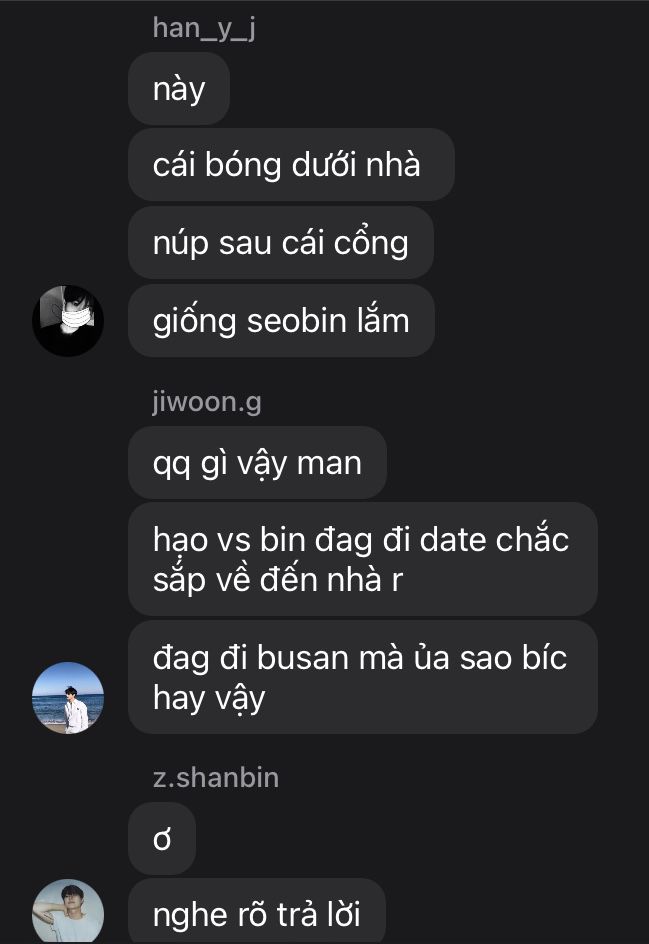Select the single 'ơ' message bubble
Screen dimensions: 649x944
(162, 839)
